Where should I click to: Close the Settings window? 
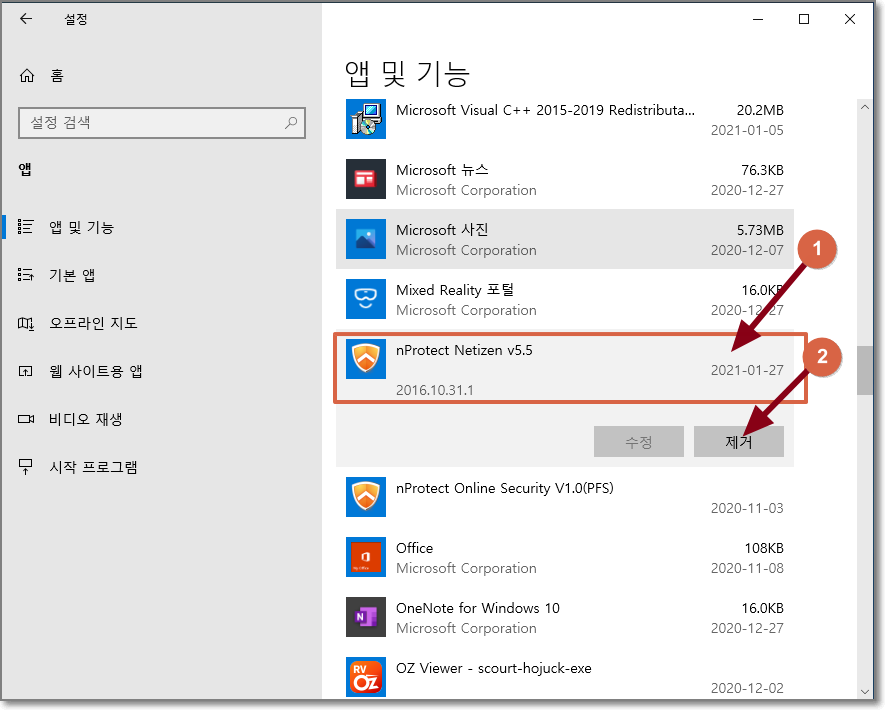click(x=849, y=19)
